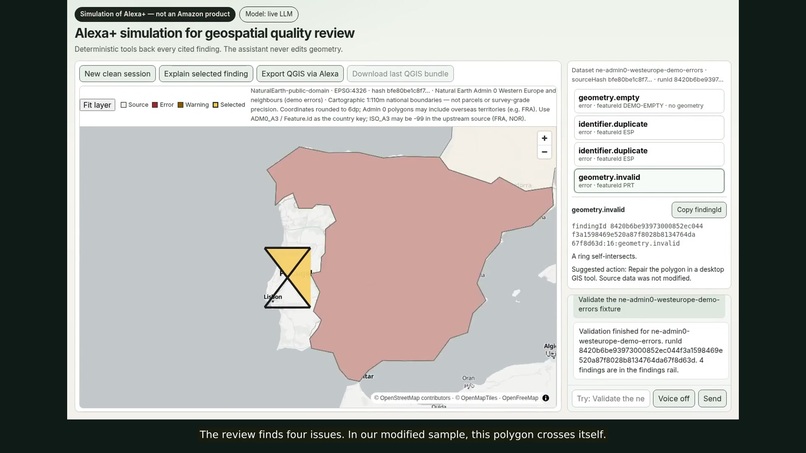Zoom in on the map with plus button
The height and width of the screenshot is (453, 806).
[x=544, y=138]
